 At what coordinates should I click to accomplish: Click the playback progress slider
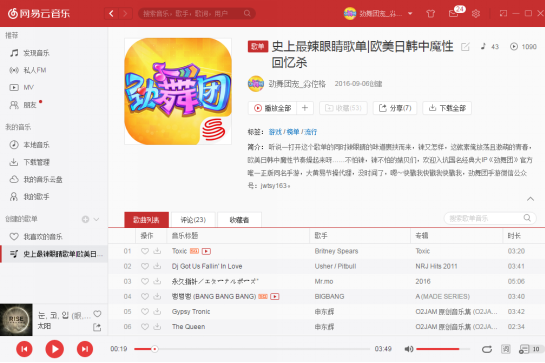(x=252, y=349)
